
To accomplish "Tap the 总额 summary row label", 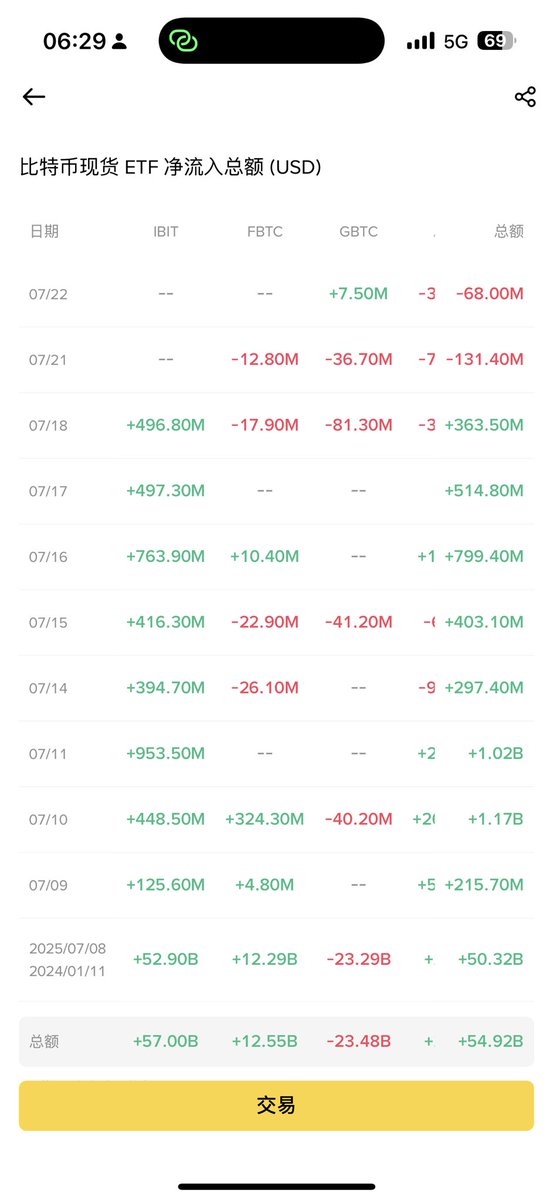I will 44,1041.
